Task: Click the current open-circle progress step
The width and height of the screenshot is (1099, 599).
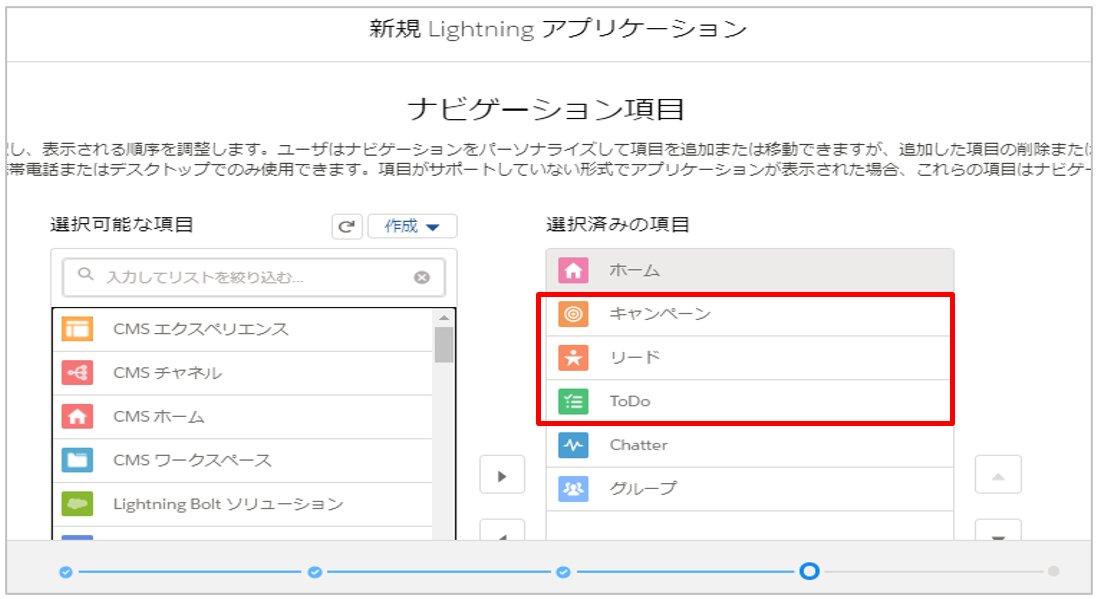Action: [x=809, y=571]
